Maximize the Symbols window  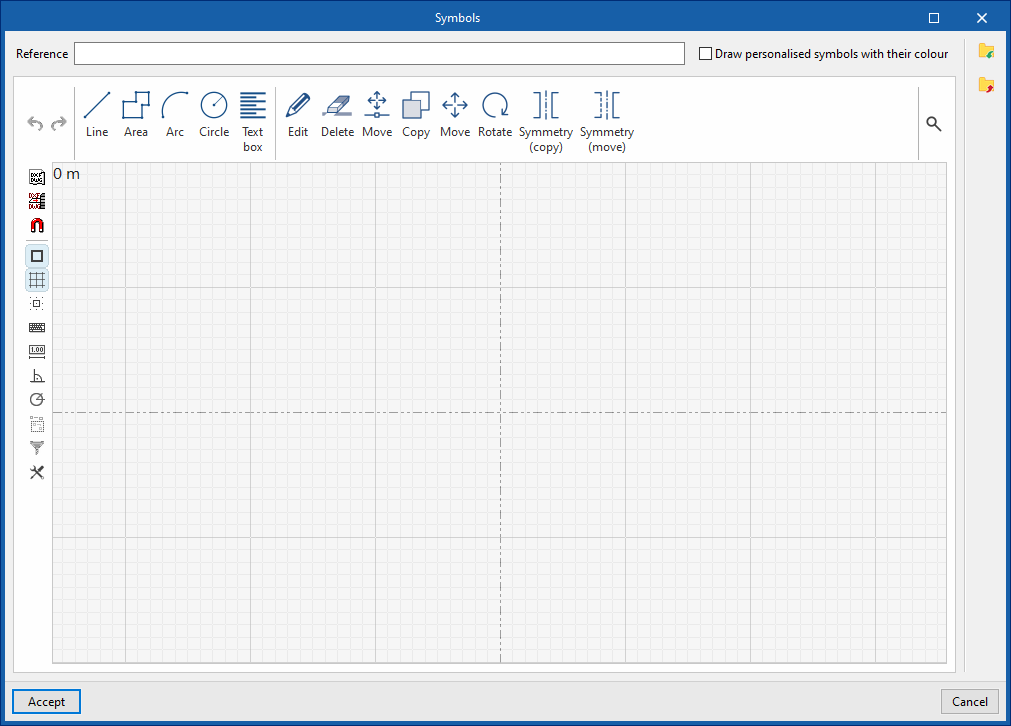934,17
